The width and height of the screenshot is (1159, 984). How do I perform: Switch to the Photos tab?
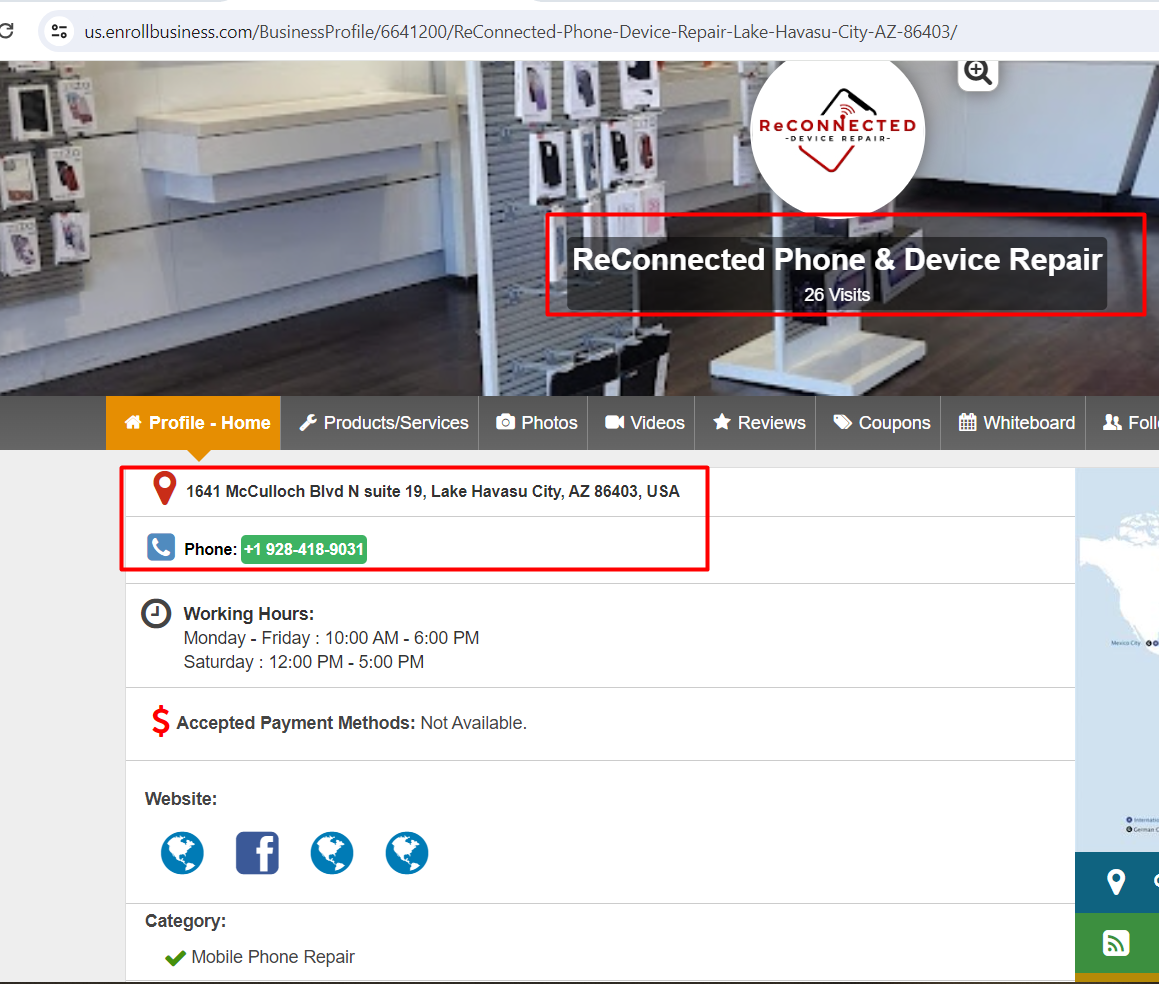537,423
